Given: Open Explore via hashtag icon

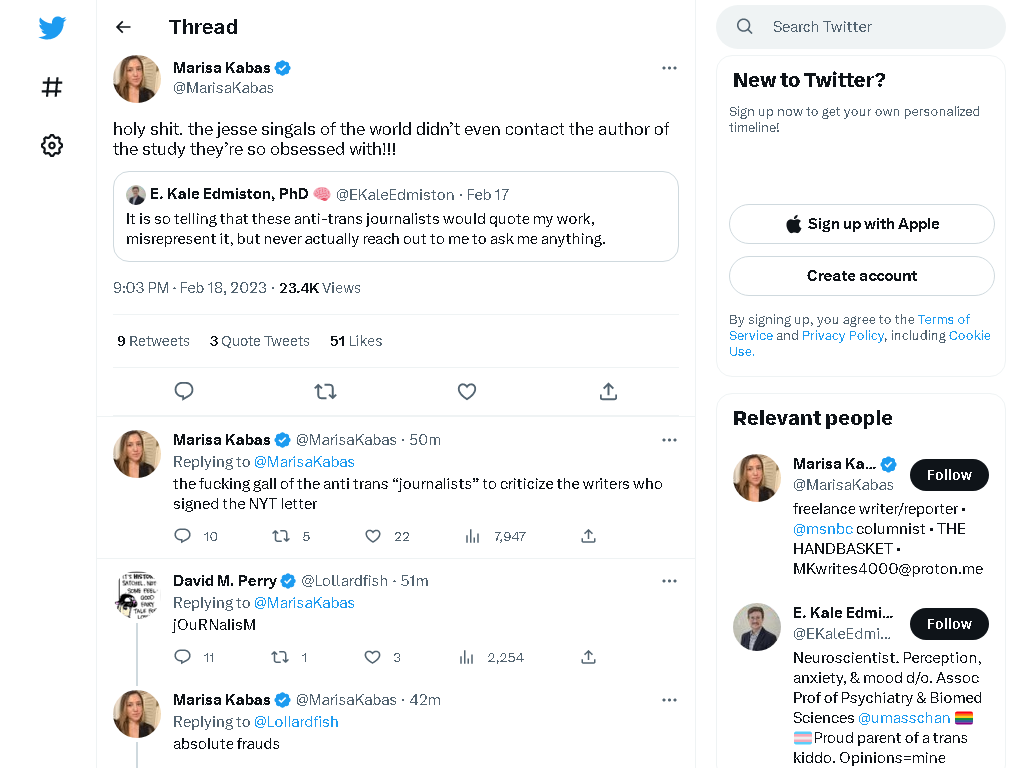Looking at the screenshot, I should point(52,87).
